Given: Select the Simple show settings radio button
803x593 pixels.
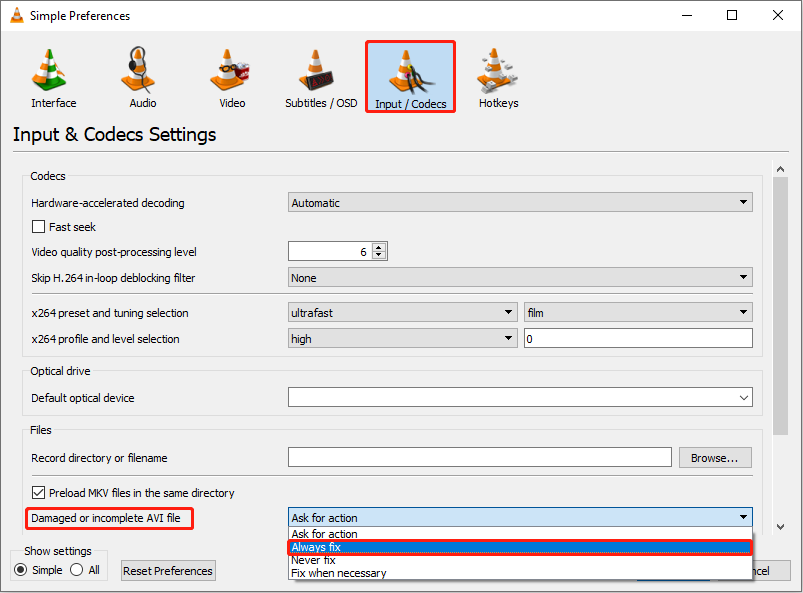Looking at the screenshot, I should tap(20, 569).
